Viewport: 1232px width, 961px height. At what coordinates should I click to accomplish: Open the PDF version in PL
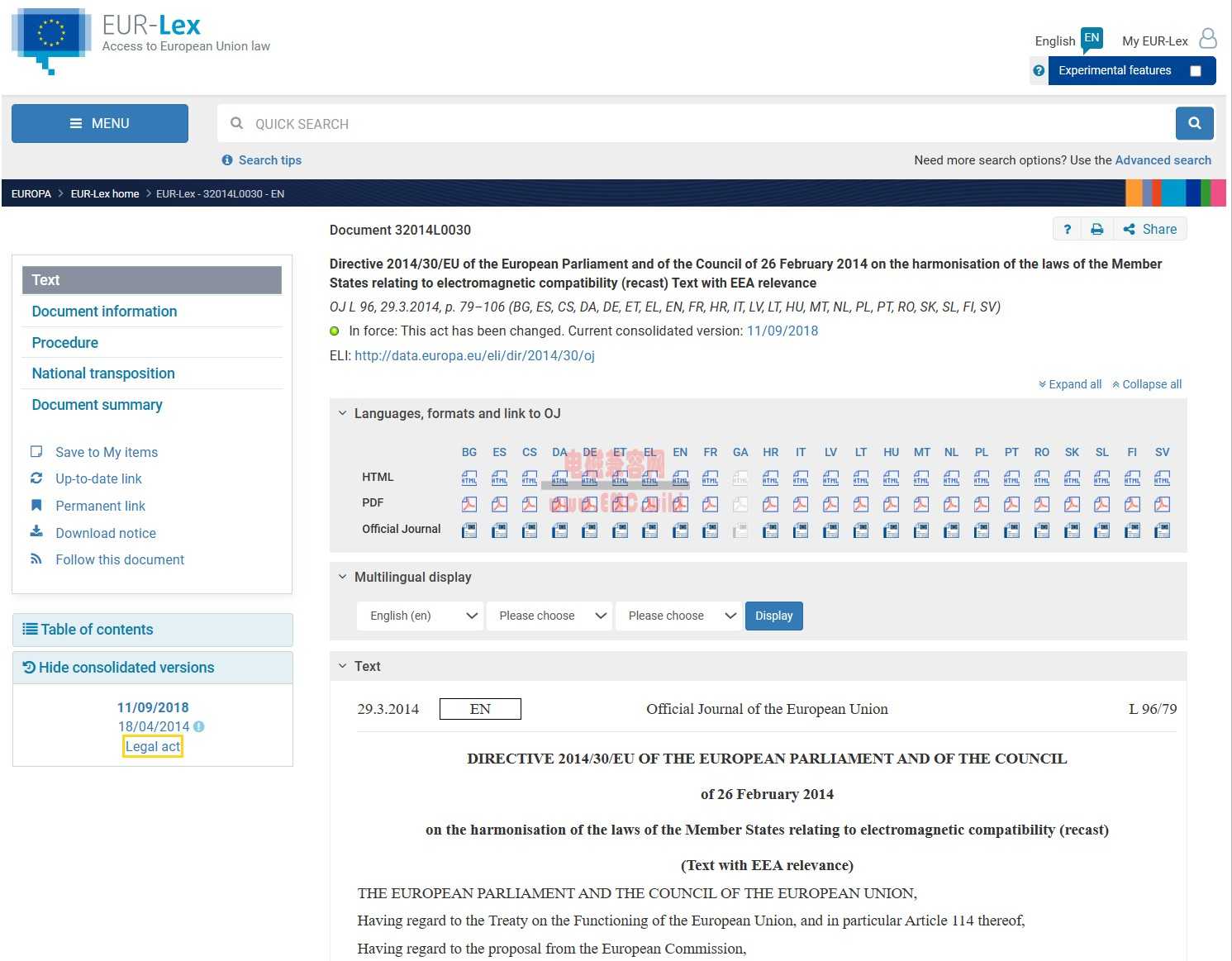[x=982, y=504]
